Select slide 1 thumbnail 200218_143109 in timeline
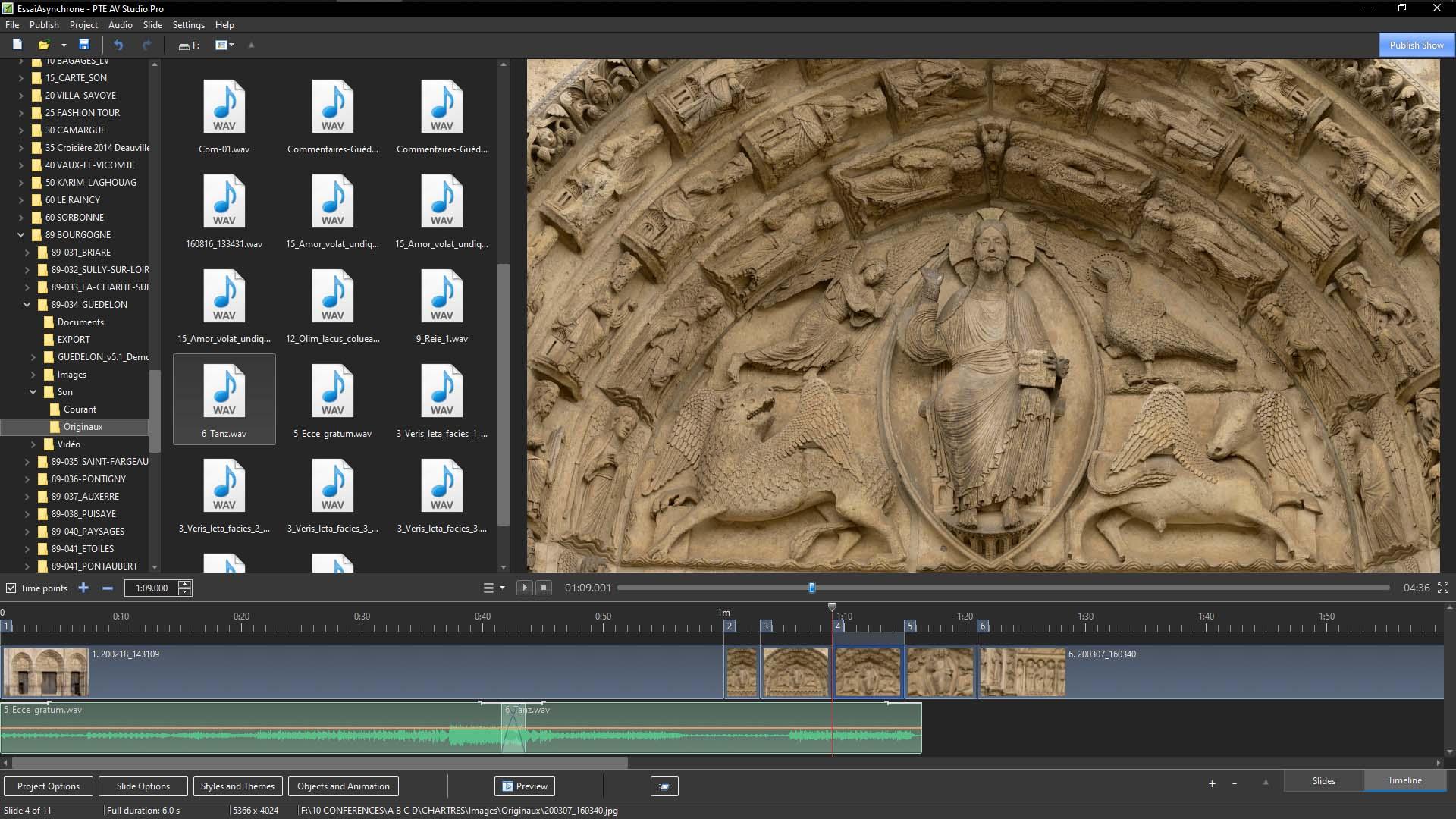Viewport: 1456px width, 819px height. (x=45, y=673)
